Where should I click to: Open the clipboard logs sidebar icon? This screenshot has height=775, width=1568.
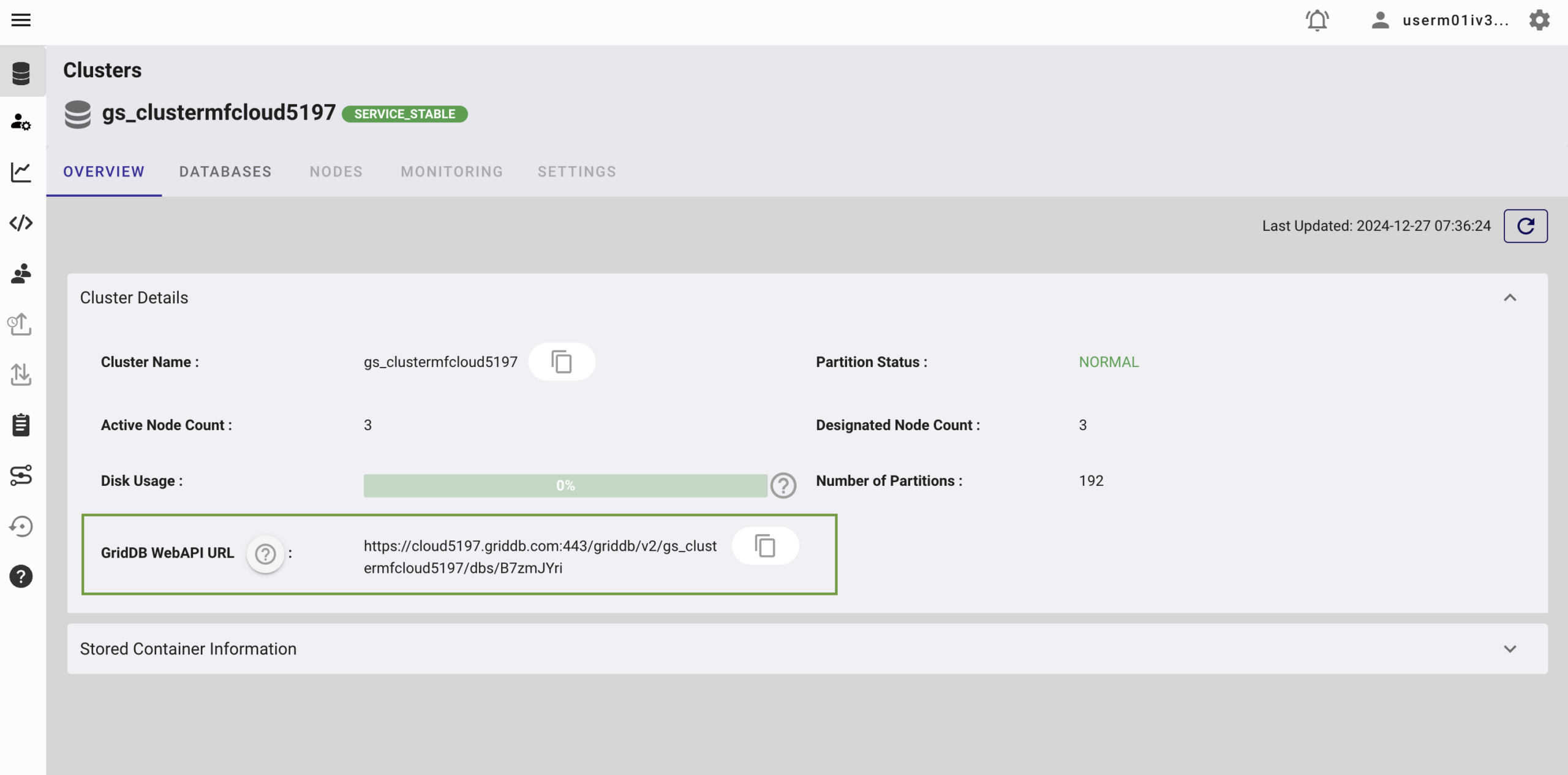coord(21,425)
